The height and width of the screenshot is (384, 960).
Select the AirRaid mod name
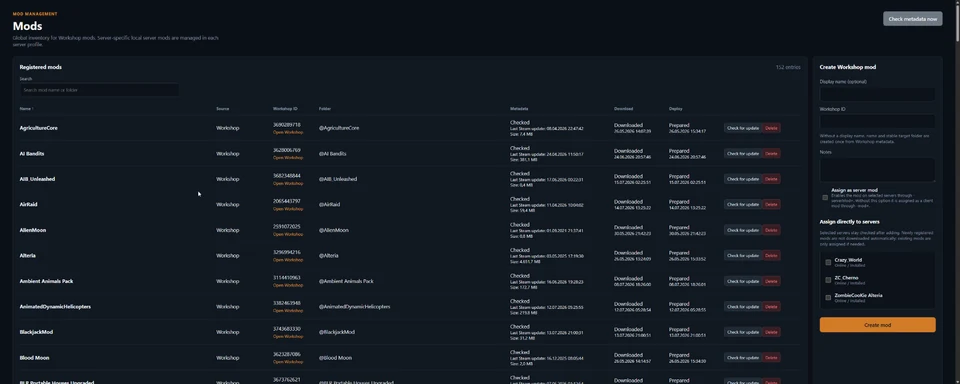click(x=28, y=205)
